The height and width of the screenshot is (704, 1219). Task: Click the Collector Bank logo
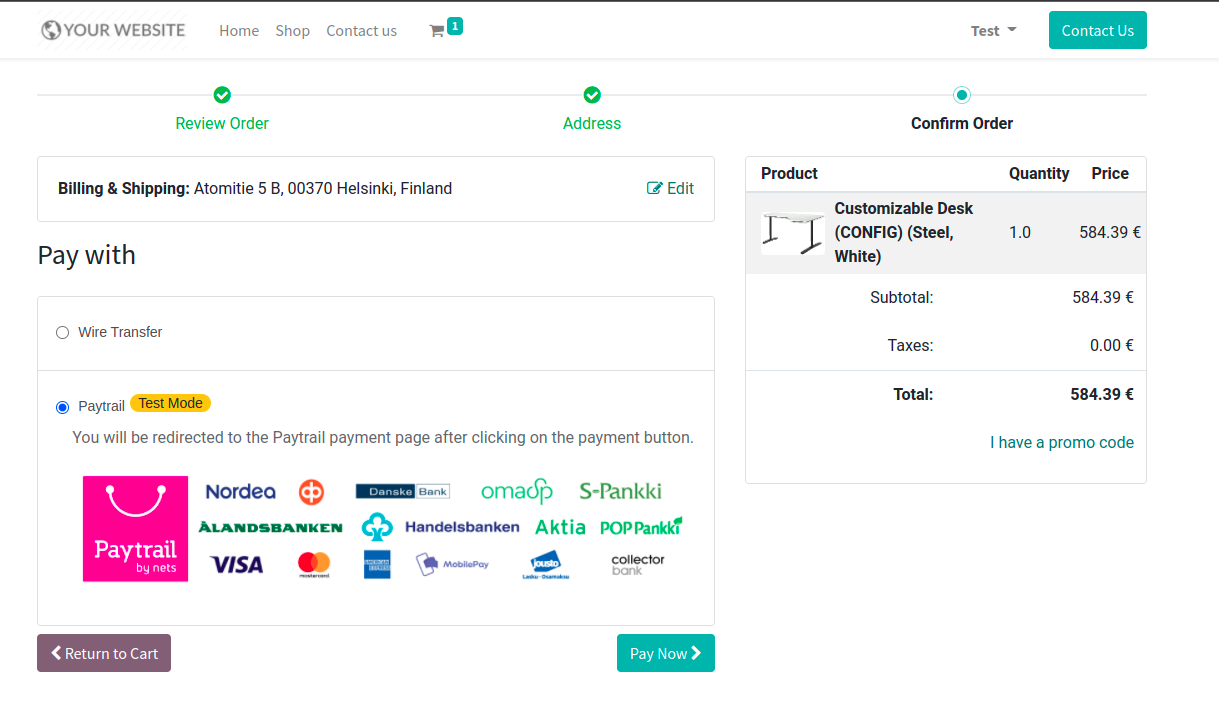pos(638,564)
